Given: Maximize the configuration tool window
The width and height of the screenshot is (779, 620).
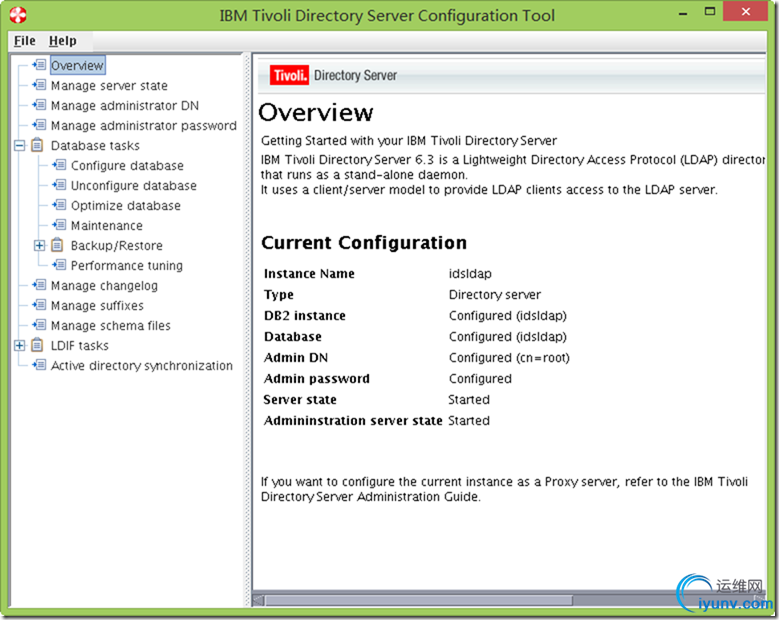Looking at the screenshot, I should (710, 12).
